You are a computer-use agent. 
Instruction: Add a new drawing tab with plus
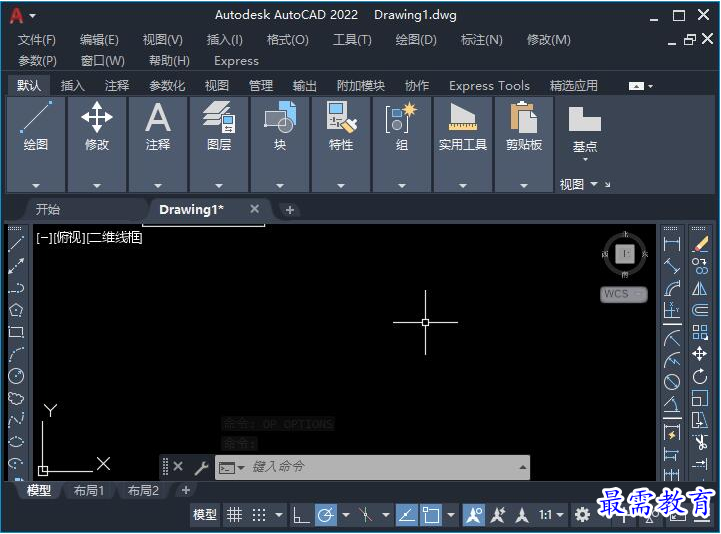point(290,210)
